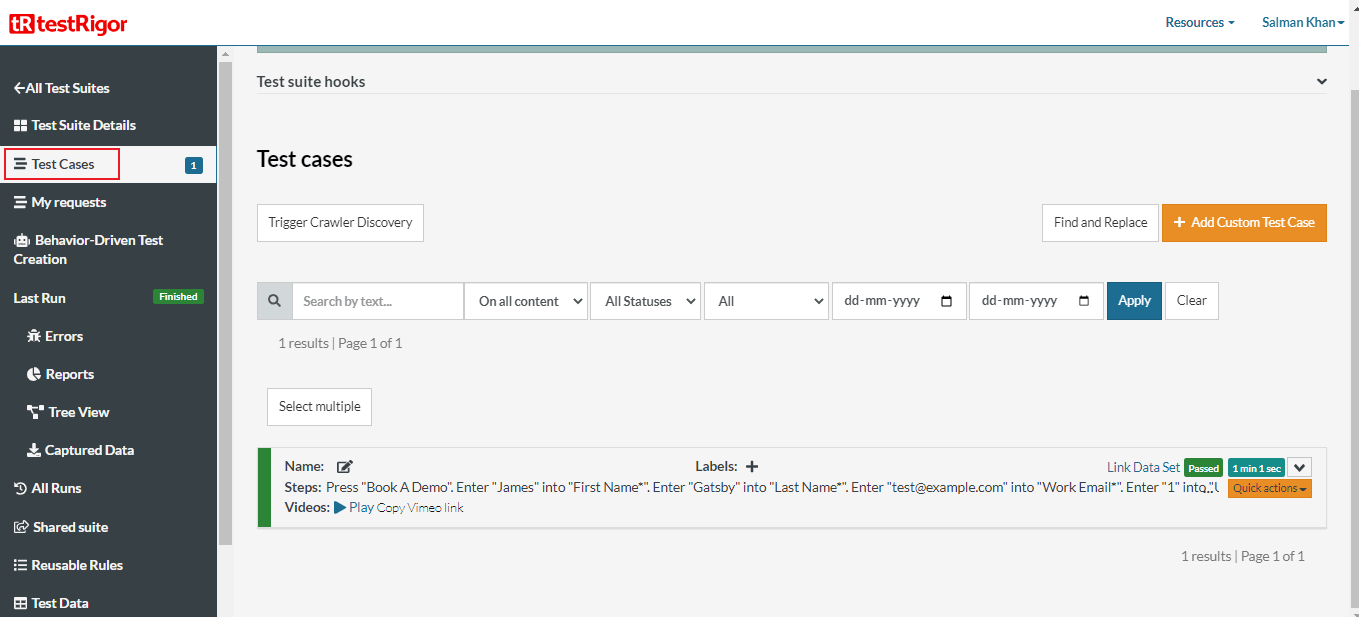Open Tree View in the sidebar
This screenshot has height=617, width=1359.
coord(78,412)
